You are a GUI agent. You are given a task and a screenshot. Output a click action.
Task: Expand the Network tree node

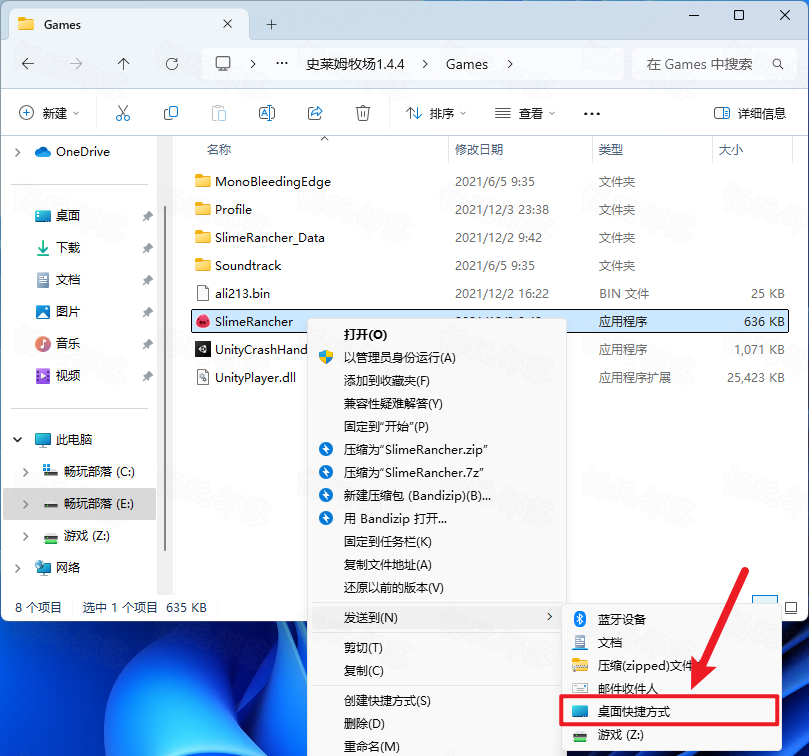pos(18,568)
